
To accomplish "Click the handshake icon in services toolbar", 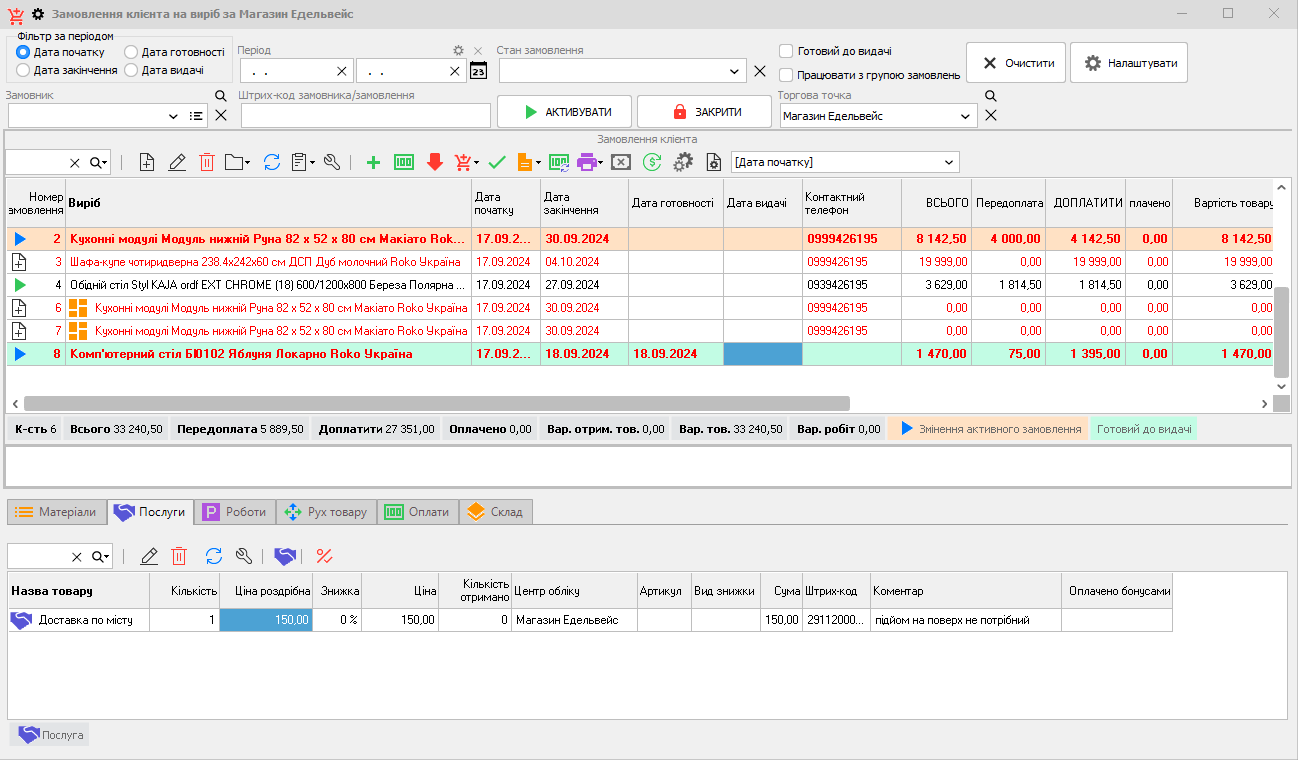I will [285, 556].
